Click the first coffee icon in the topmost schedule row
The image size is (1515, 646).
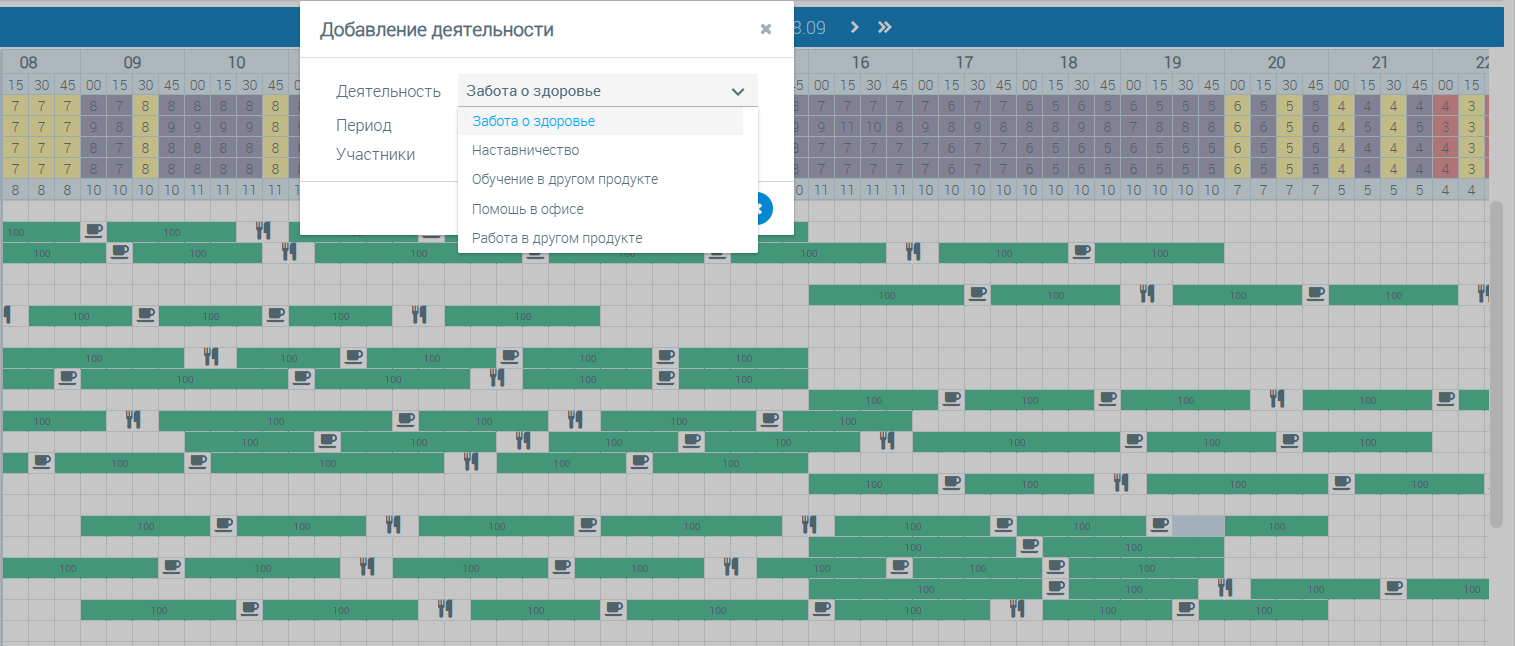click(93, 231)
